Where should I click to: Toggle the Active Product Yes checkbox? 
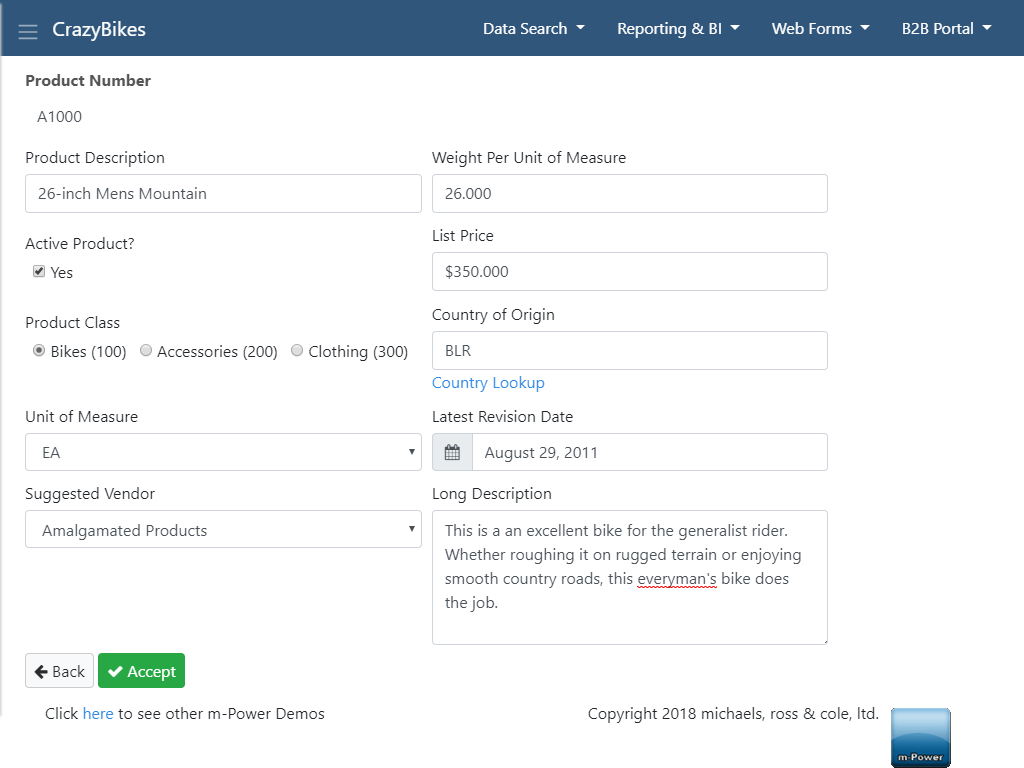[39, 271]
